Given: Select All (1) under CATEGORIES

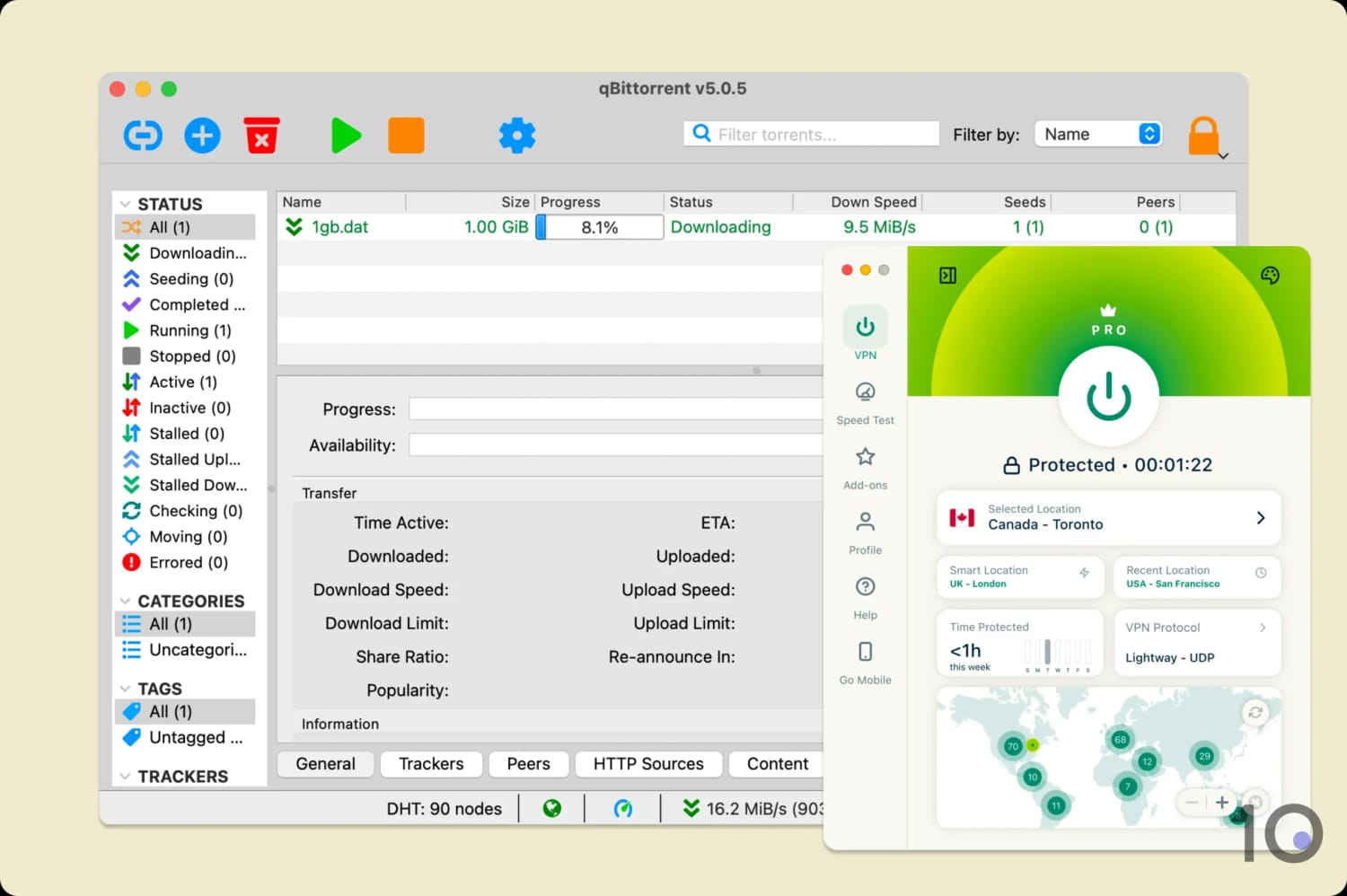Looking at the screenshot, I should tap(185, 624).
